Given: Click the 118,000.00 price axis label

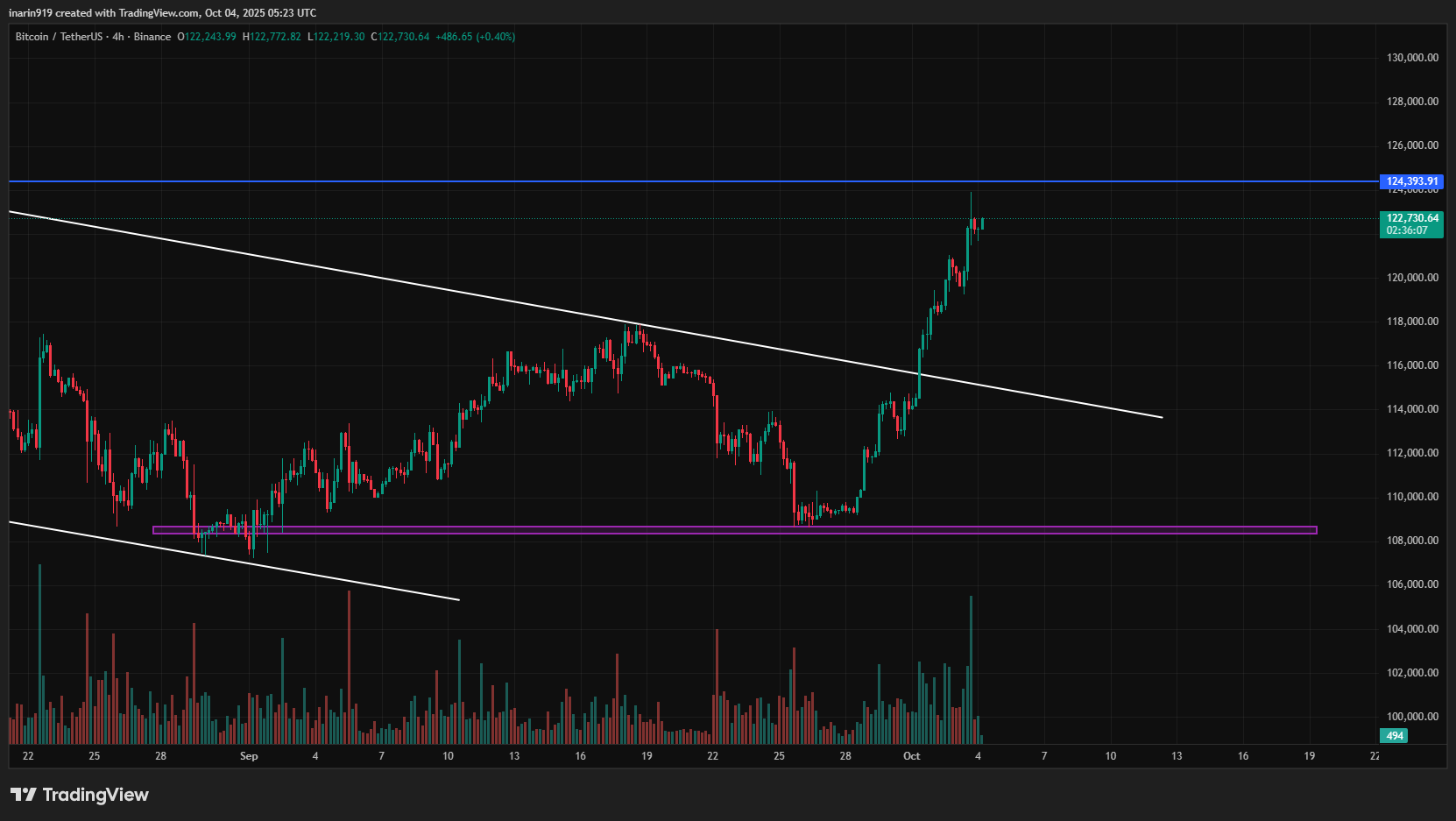Looking at the screenshot, I should 1412,322.
